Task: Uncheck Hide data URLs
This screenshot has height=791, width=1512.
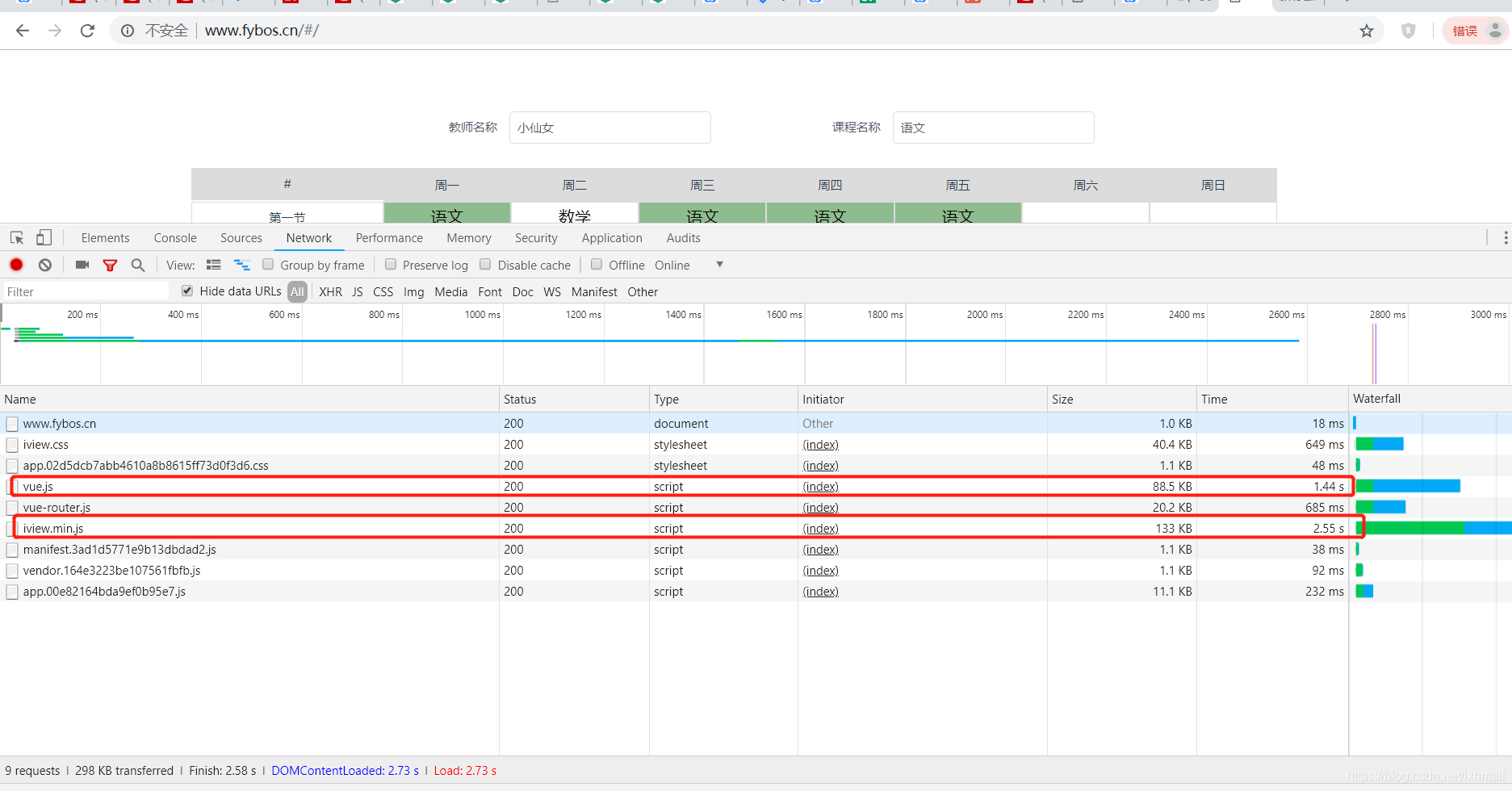Action: pyautogui.click(x=186, y=291)
